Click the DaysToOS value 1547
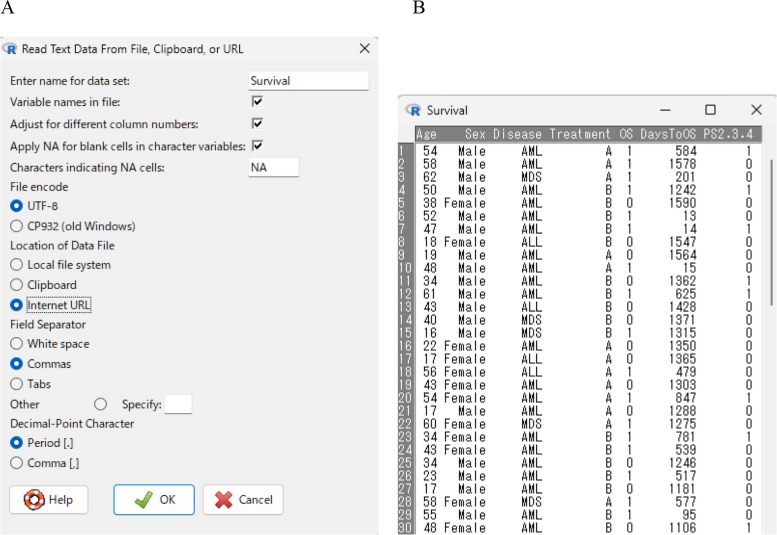Viewport: 777px width, 535px height. click(x=683, y=242)
